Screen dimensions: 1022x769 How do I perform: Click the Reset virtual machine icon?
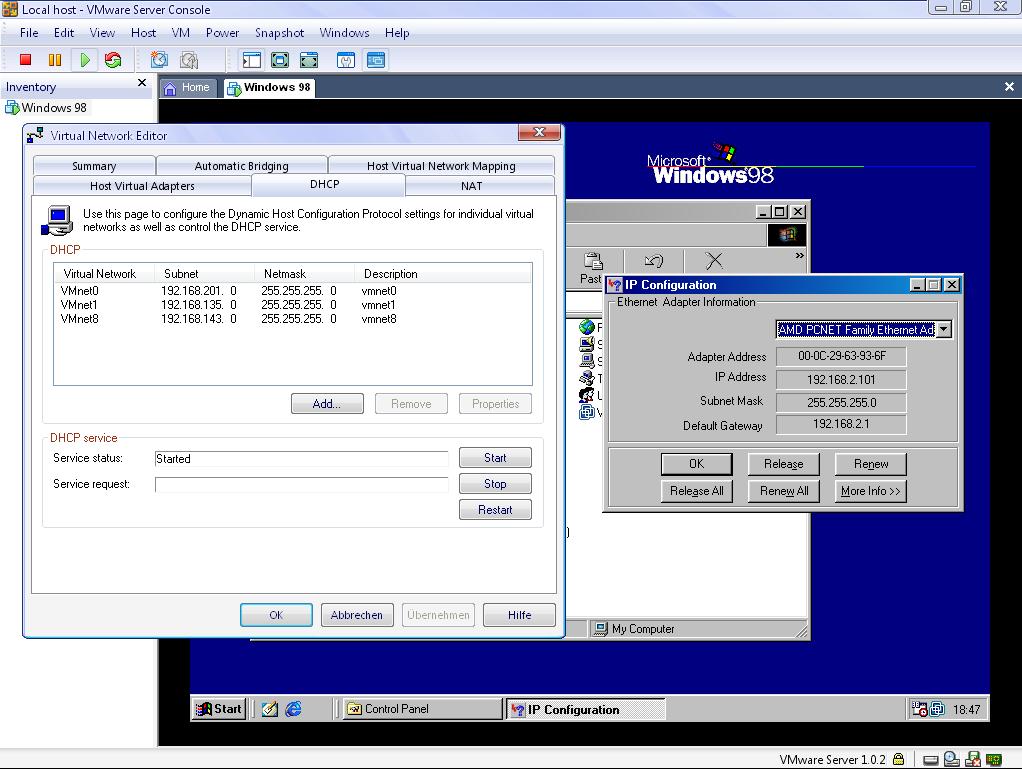[x=113, y=60]
